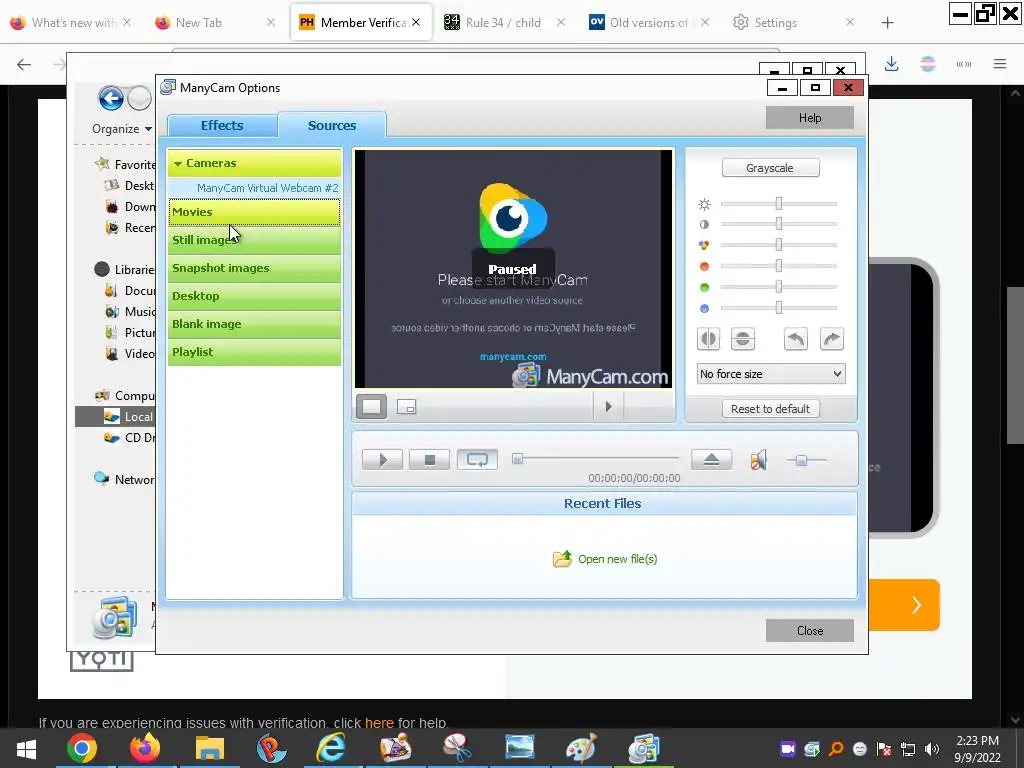Open Snipping Tool from the taskbar
This screenshot has height=768, width=1024.
(x=458, y=748)
